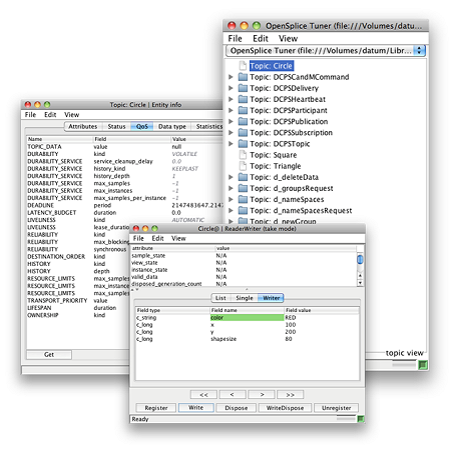This screenshot has height=451, width=451.
Task: Click the sample_state attribute row
Action: click(243, 255)
